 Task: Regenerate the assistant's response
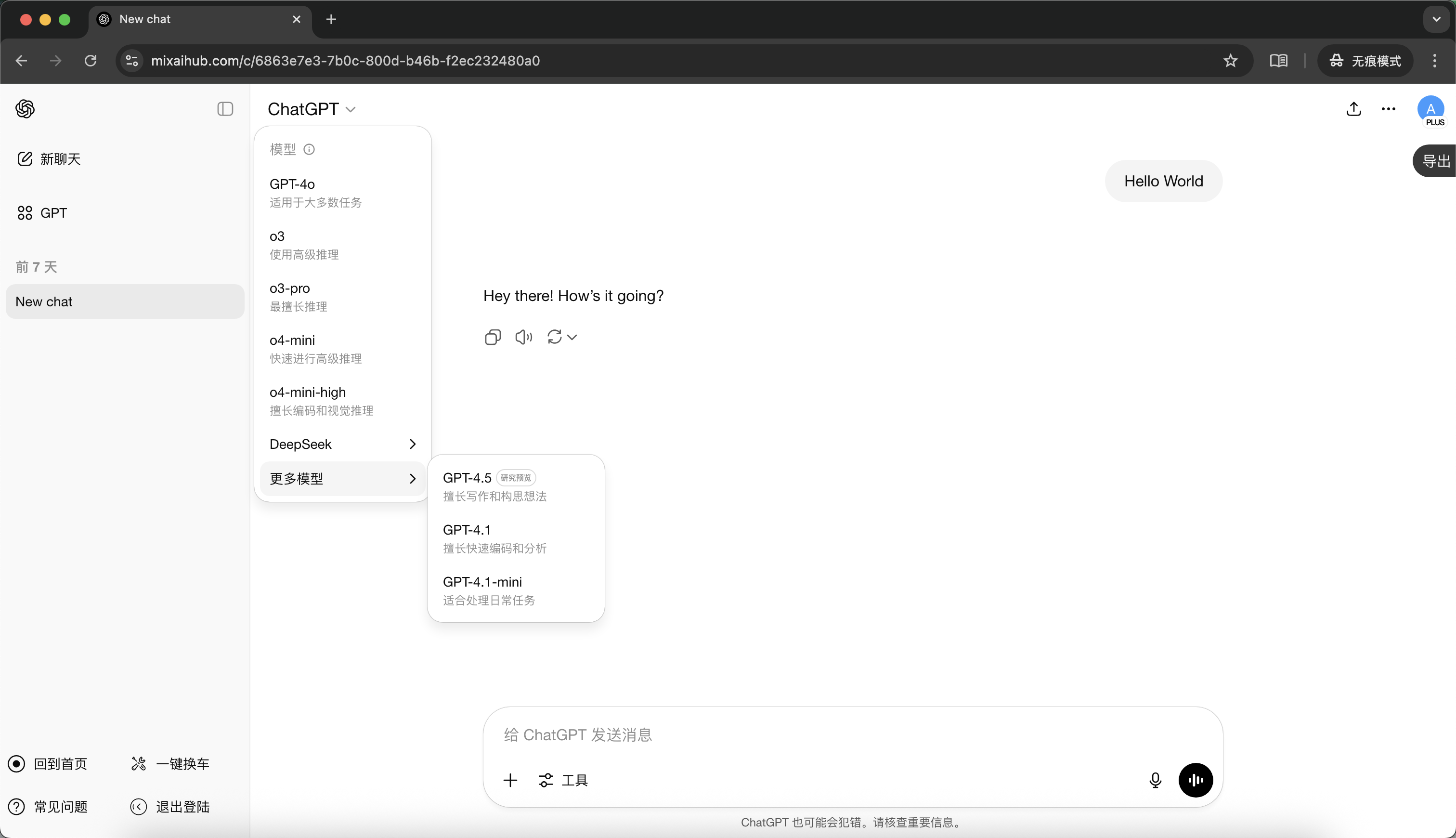click(x=555, y=337)
